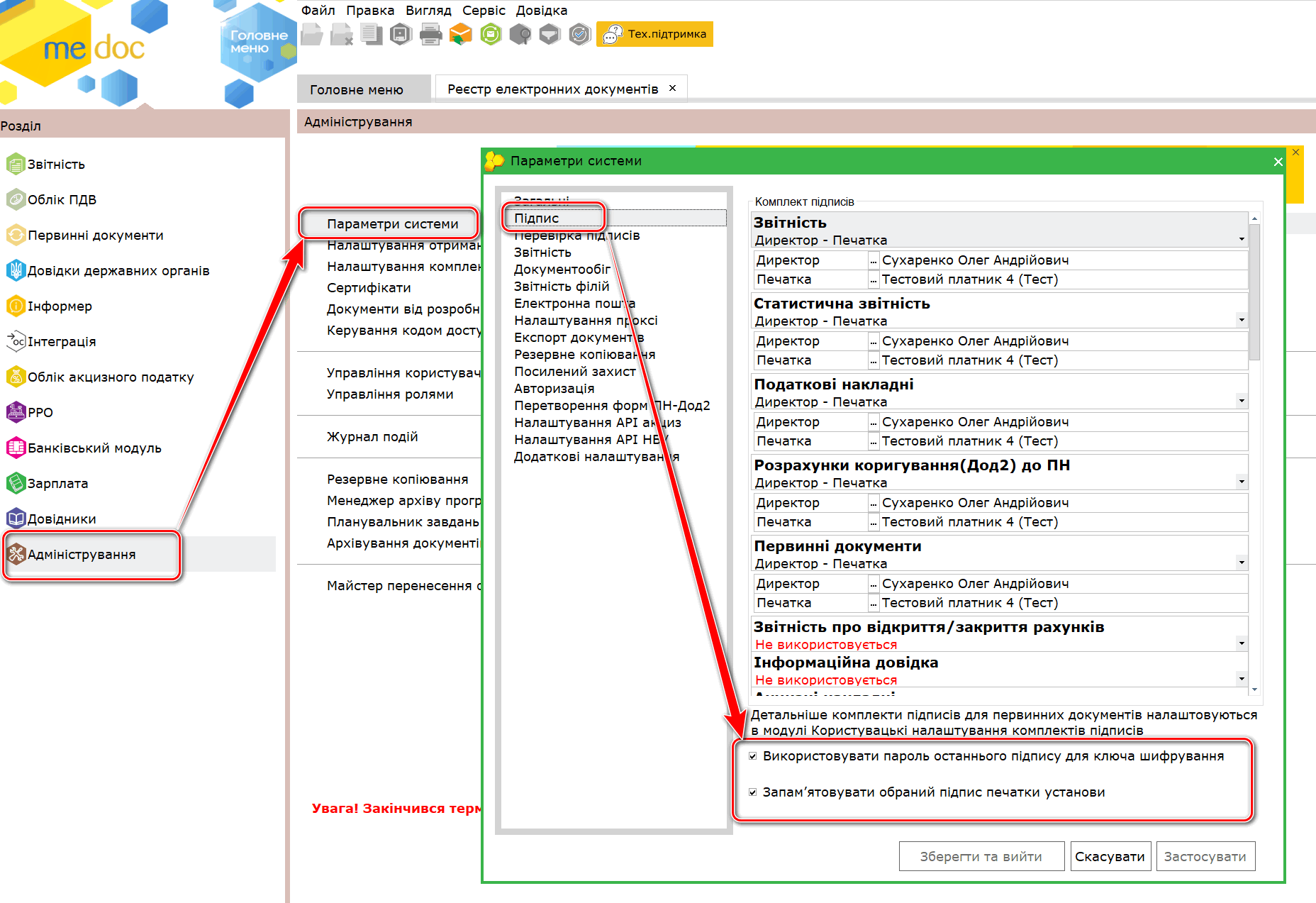This screenshot has height=903, width=1316.
Task: Expand the Звітність signature set dropdown
Action: 1242,239
